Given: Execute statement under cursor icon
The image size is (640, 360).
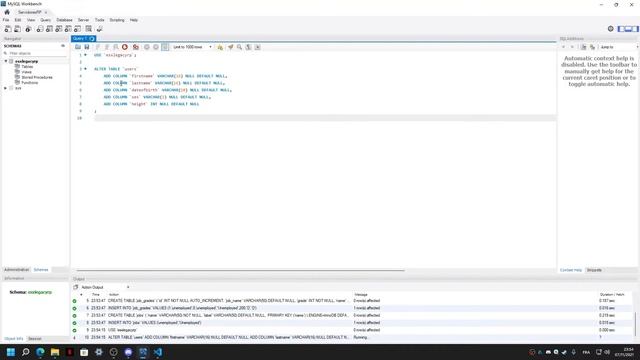Looking at the screenshot, I should pos(107,47).
